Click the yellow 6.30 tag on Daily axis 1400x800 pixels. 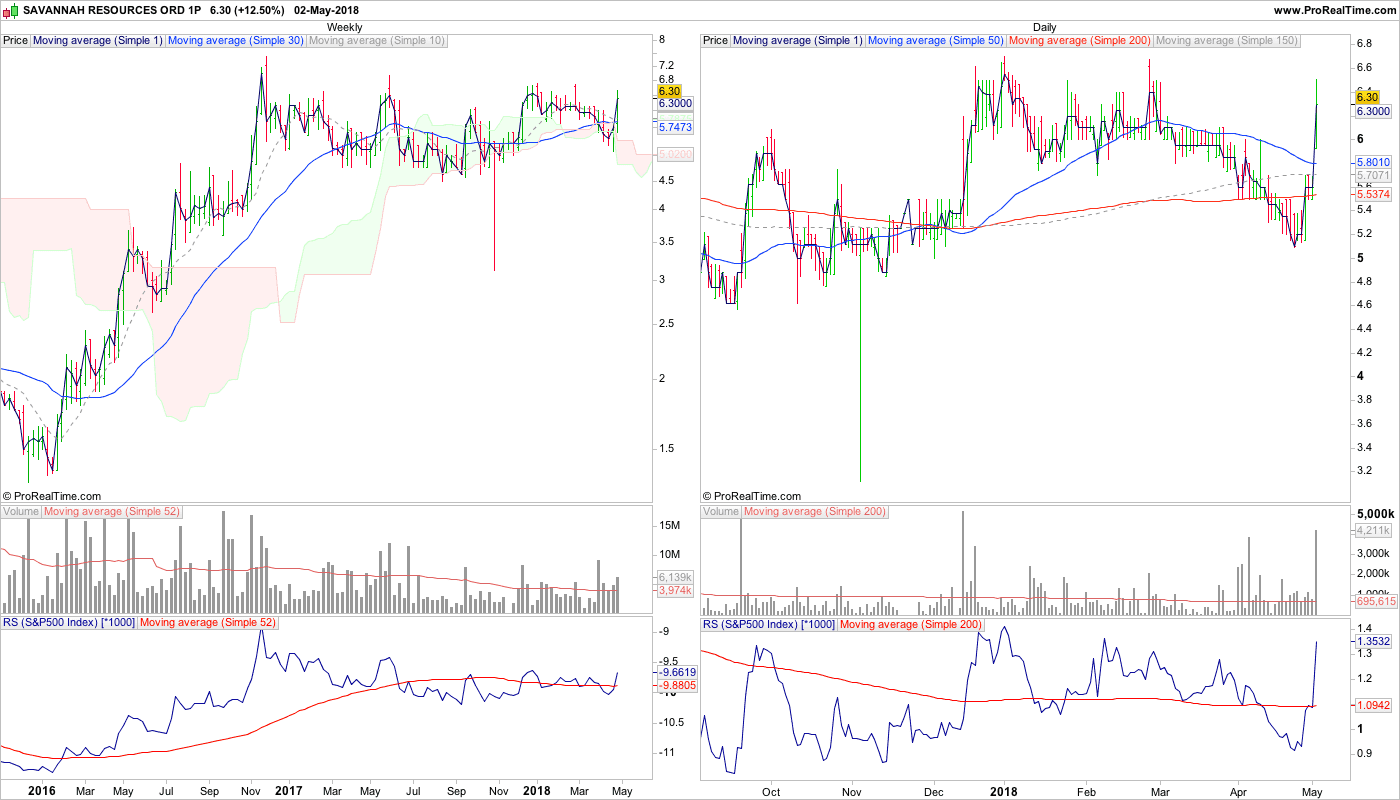[1367, 97]
